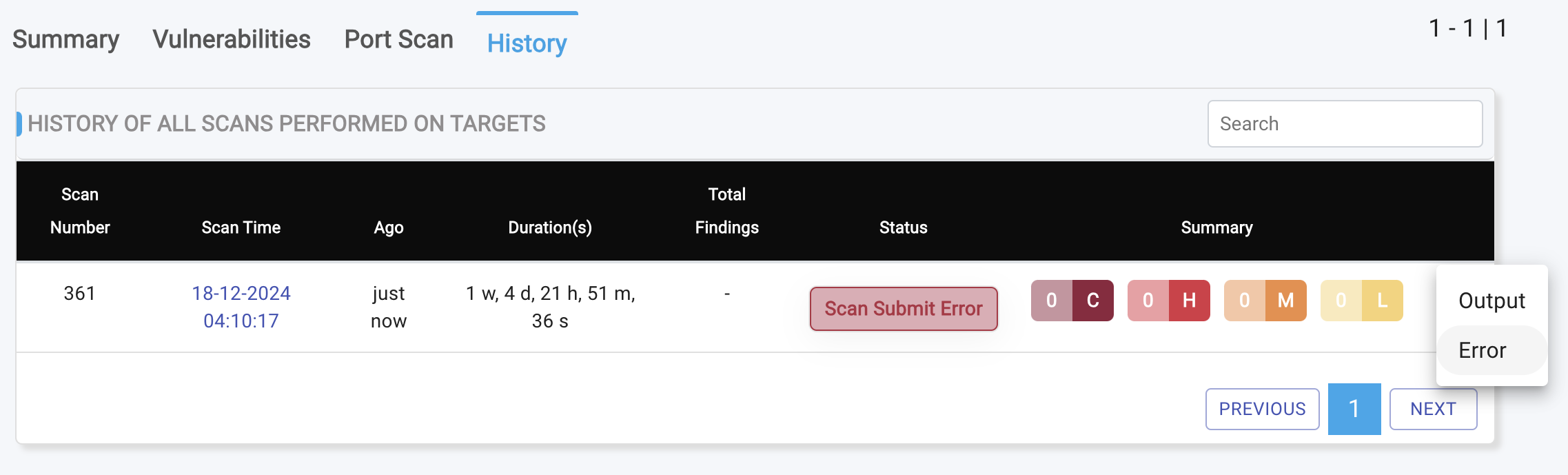
Task: Choose Output from the popup menu
Action: pos(1491,301)
